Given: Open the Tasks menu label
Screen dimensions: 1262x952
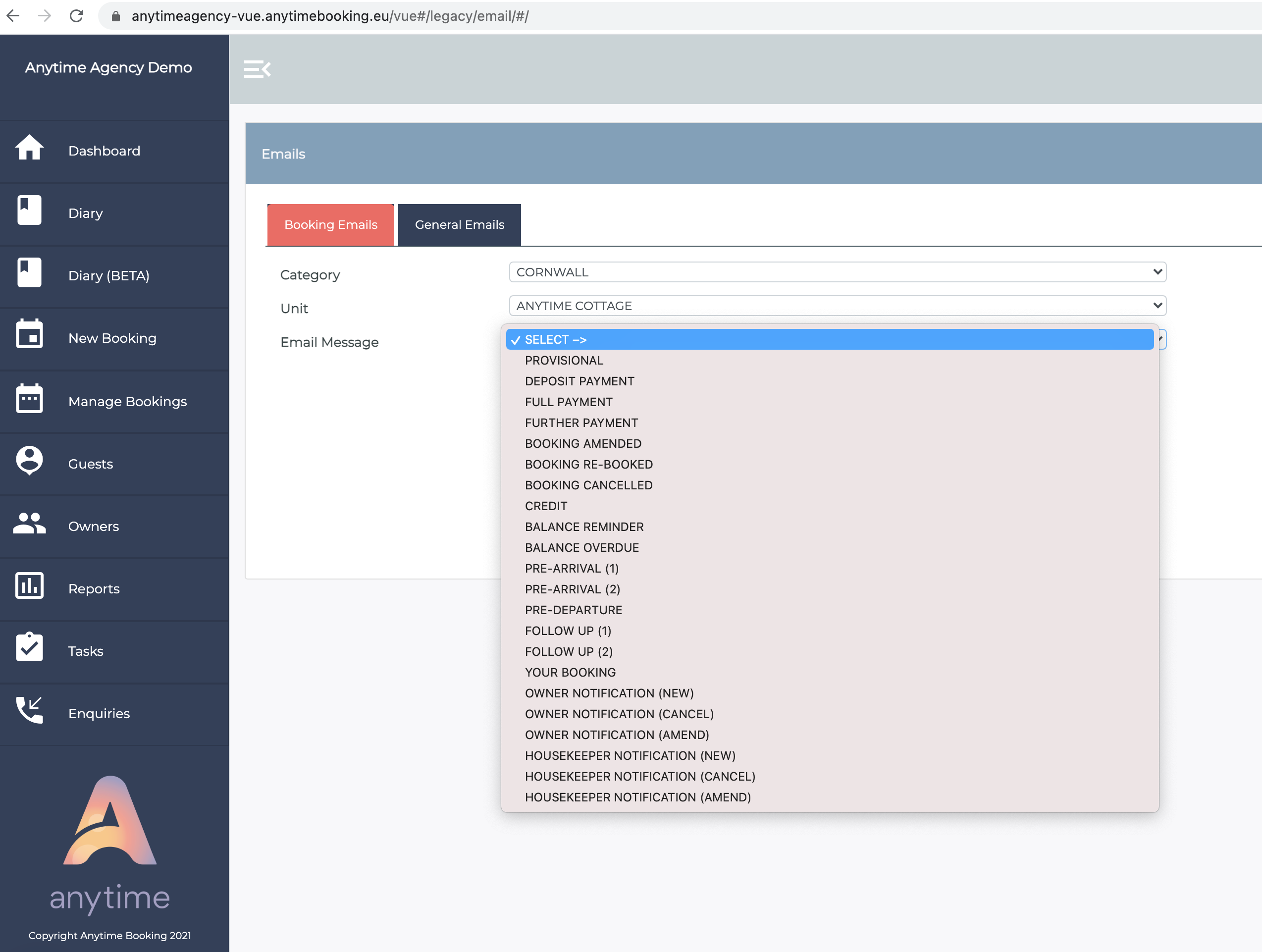Looking at the screenshot, I should pos(86,651).
